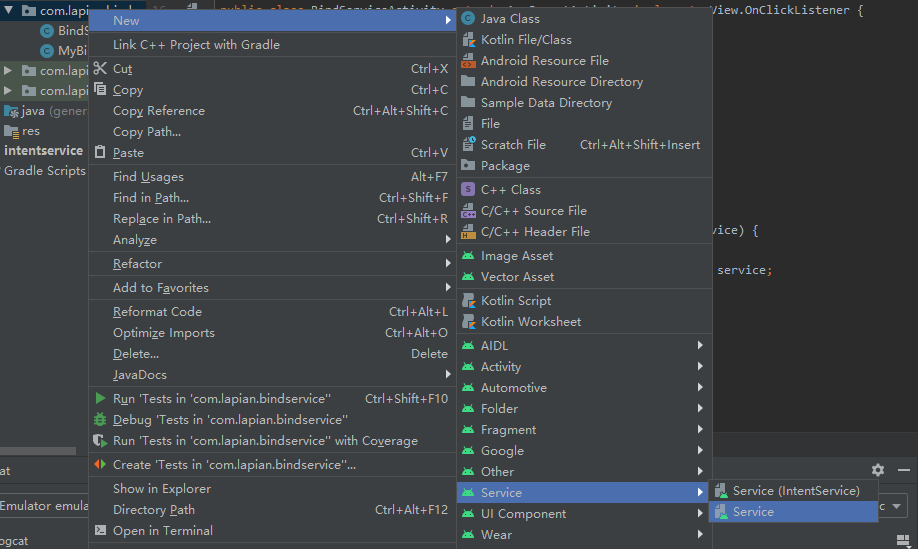The image size is (918, 549).
Task: Choose Reformat Code menu entry
Action: (x=157, y=312)
